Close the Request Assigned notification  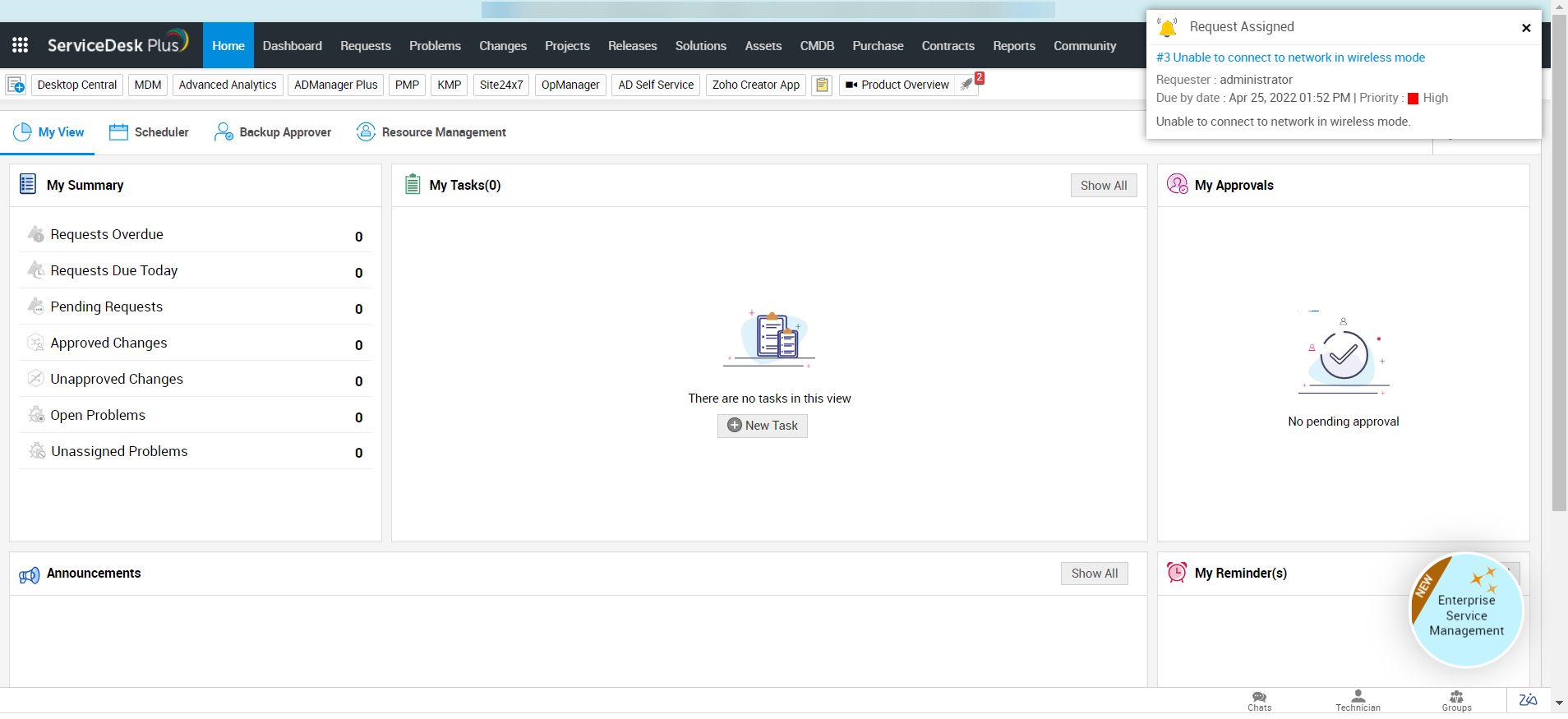[1526, 28]
